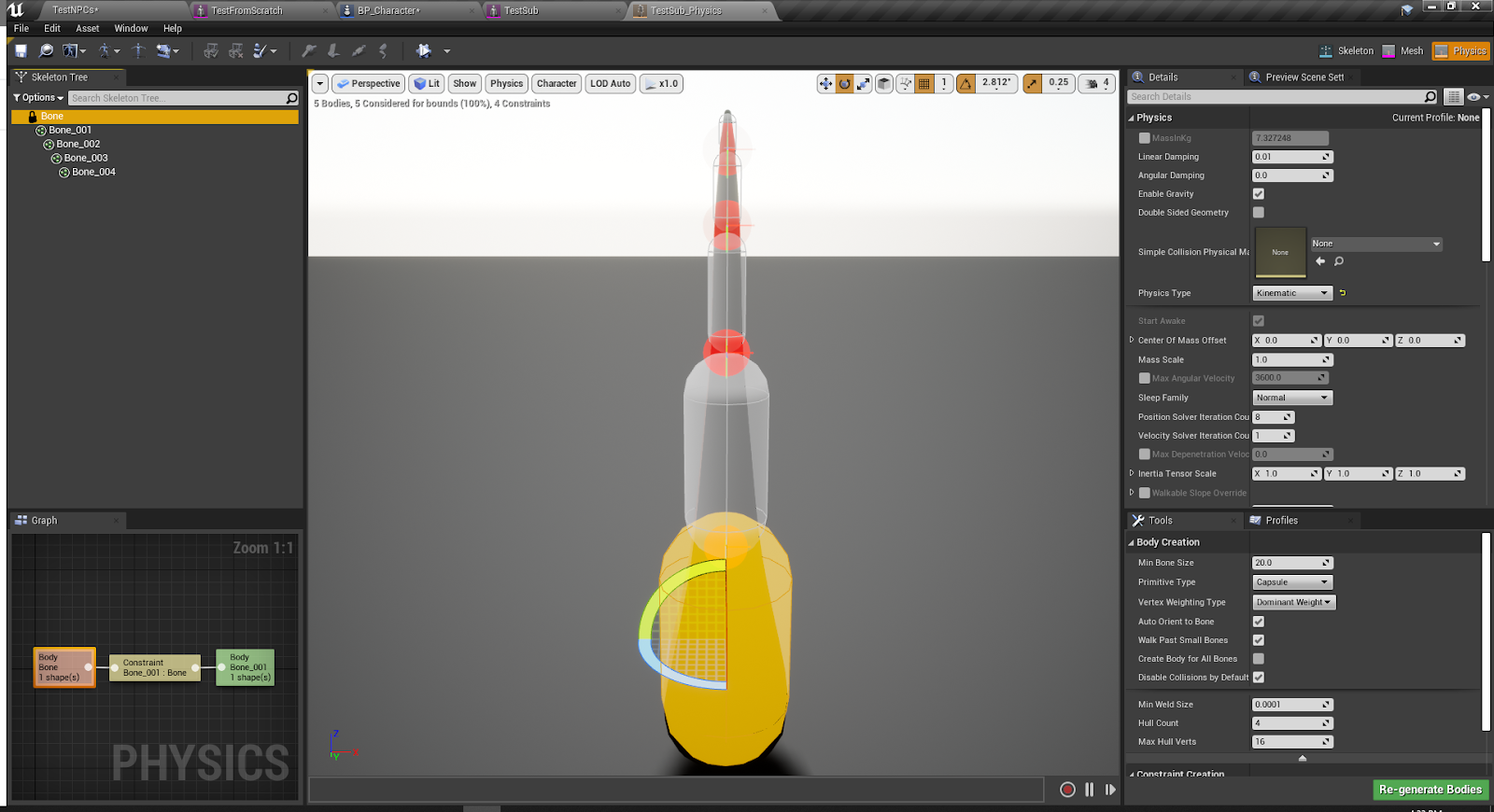
Task: Click the Simulate play icon in the toolbar
Action: [x=424, y=50]
